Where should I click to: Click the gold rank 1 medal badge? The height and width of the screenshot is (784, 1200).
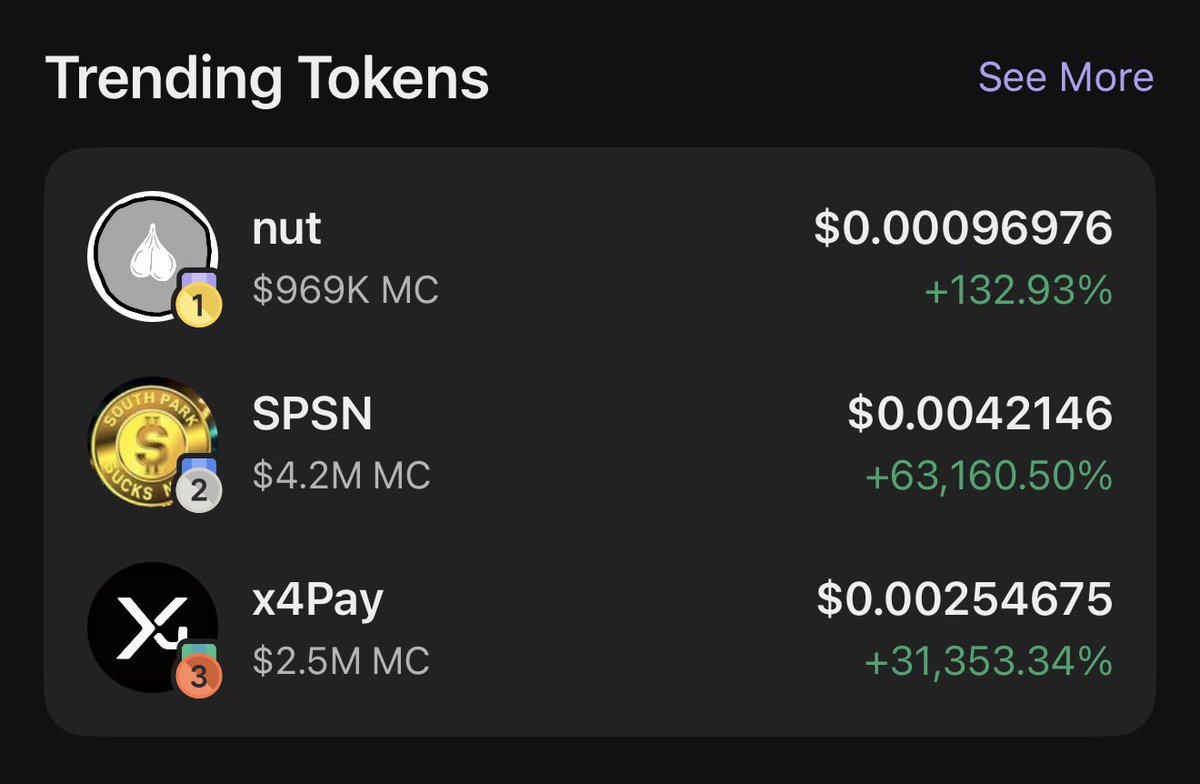(x=200, y=305)
